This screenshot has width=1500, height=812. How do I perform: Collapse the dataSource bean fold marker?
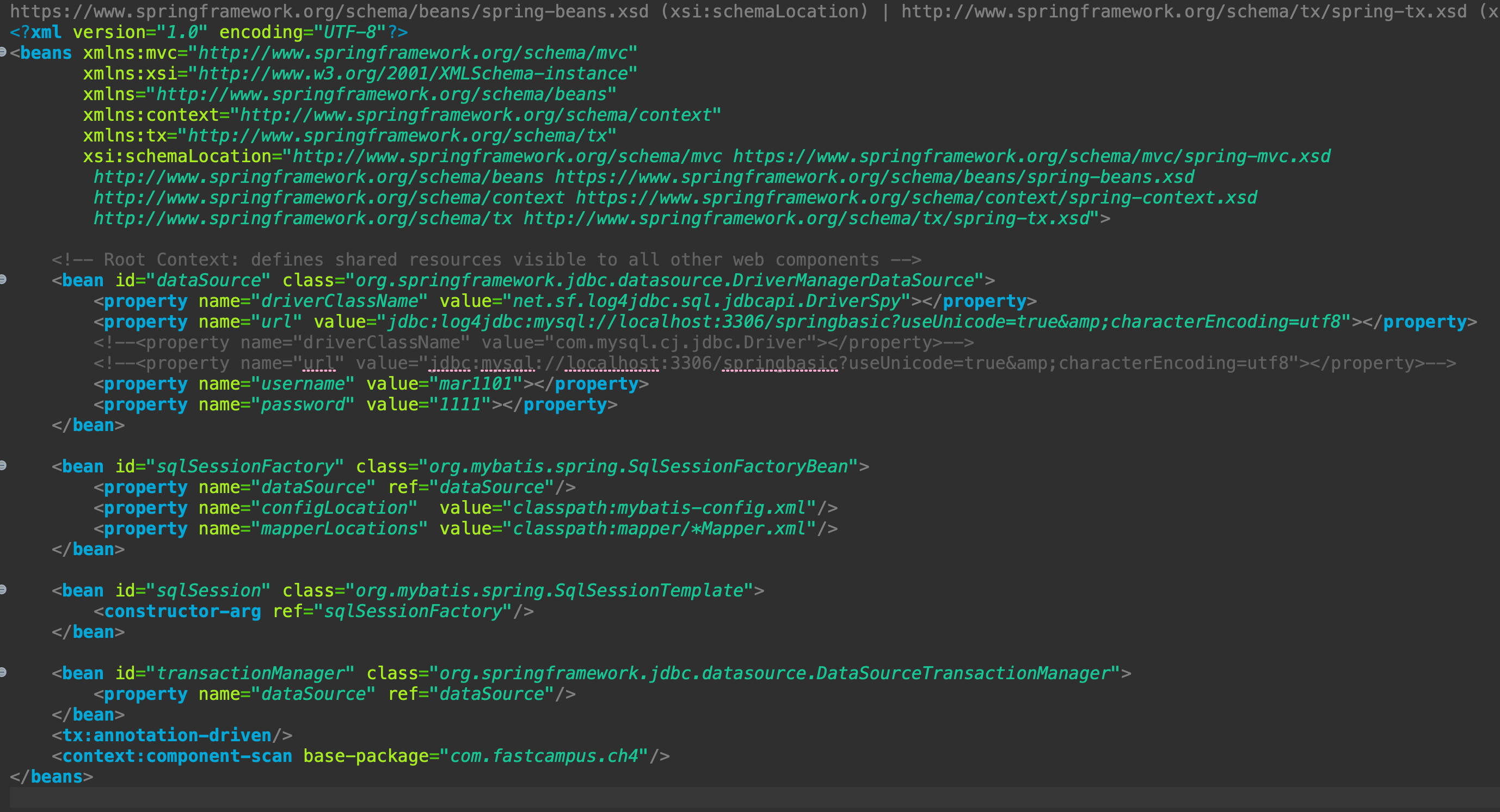point(3,280)
